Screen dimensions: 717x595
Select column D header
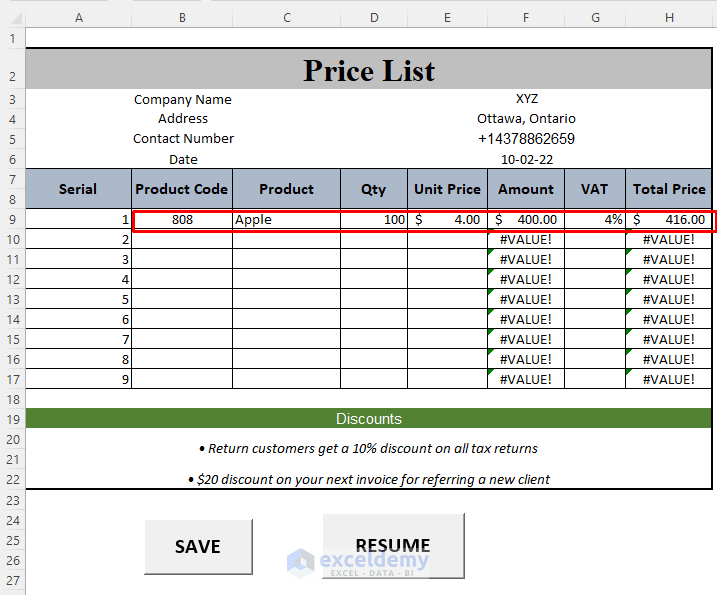coord(374,18)
